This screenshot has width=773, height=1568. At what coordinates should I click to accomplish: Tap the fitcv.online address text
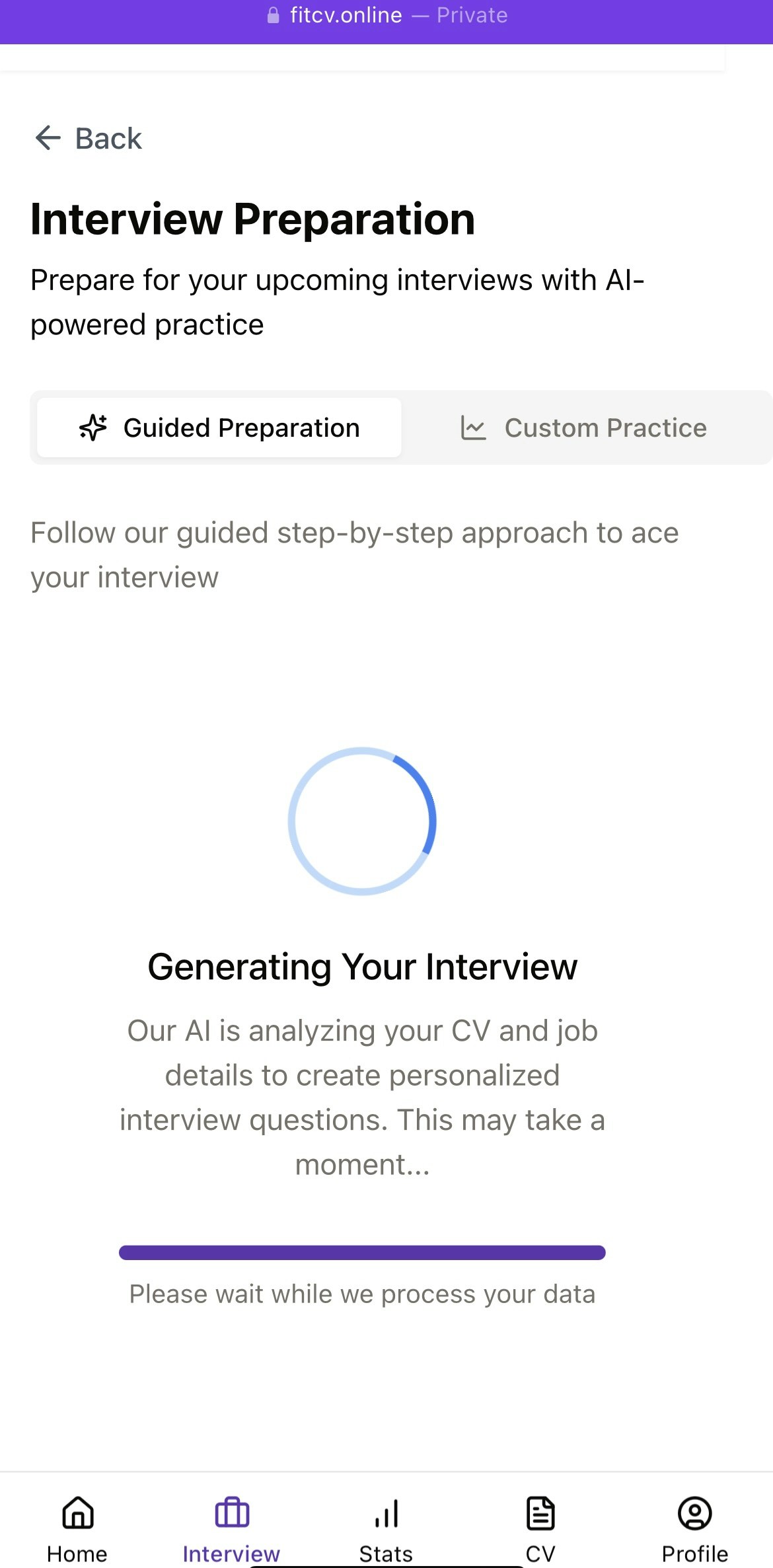coord(346,15)
